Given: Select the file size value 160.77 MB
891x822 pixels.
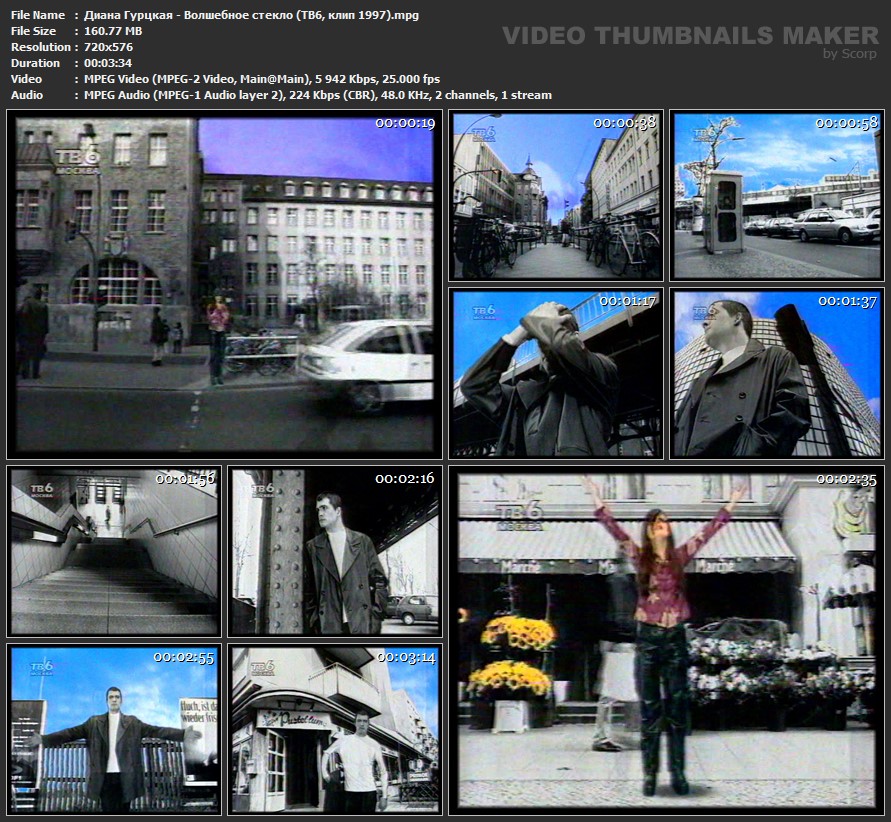Looking at the screenshot, I should click(x=113, y=31).
